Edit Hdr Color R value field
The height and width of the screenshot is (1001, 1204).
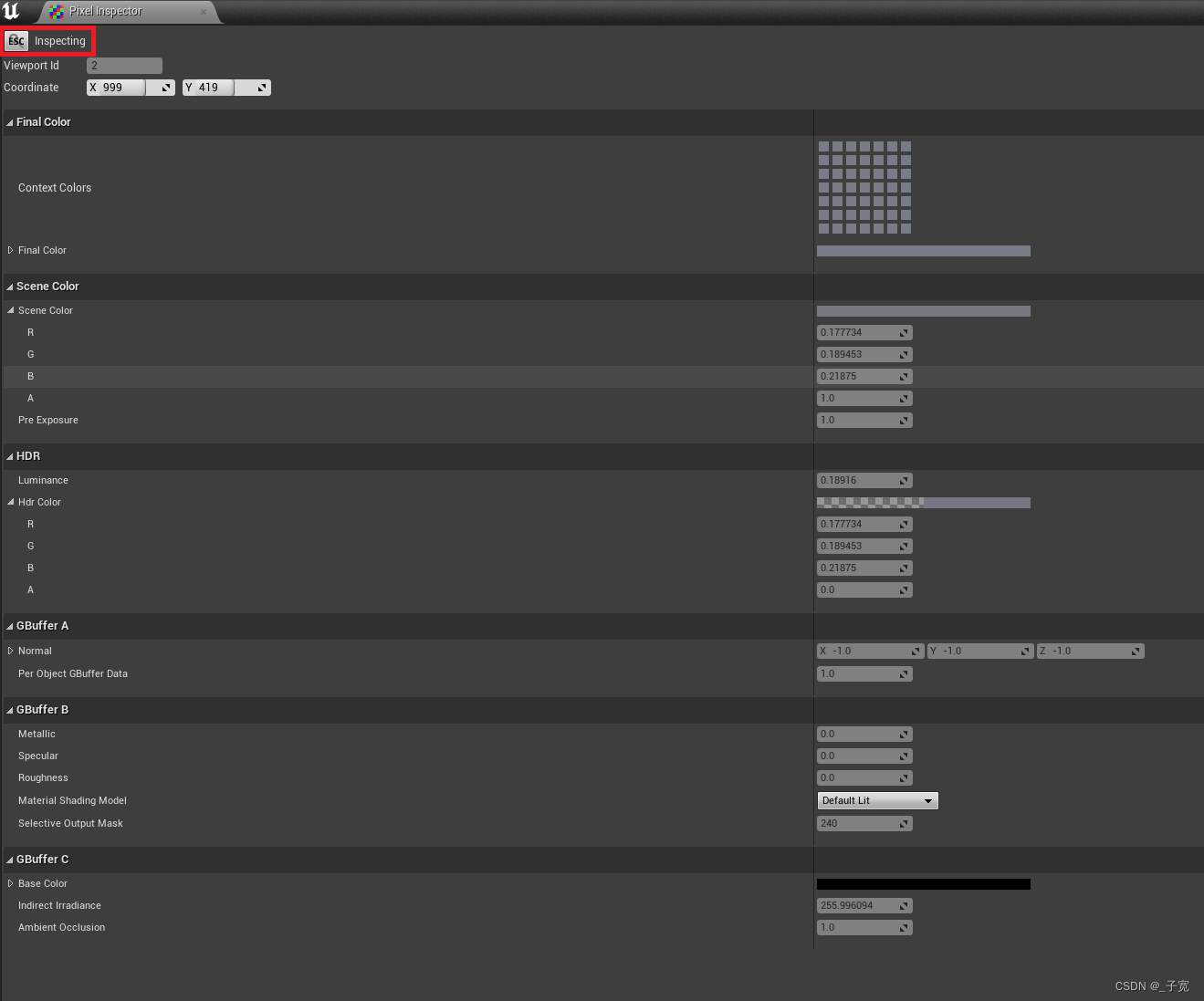click(x=864, y=525)
